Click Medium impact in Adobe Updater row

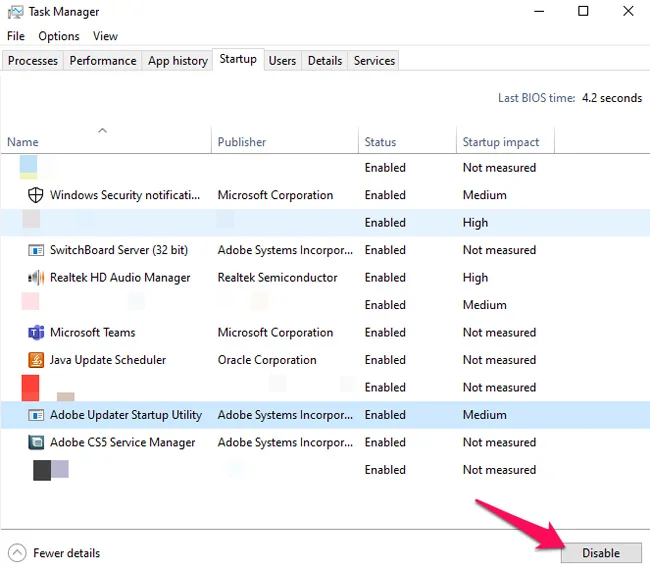click(x=485, y=415)
